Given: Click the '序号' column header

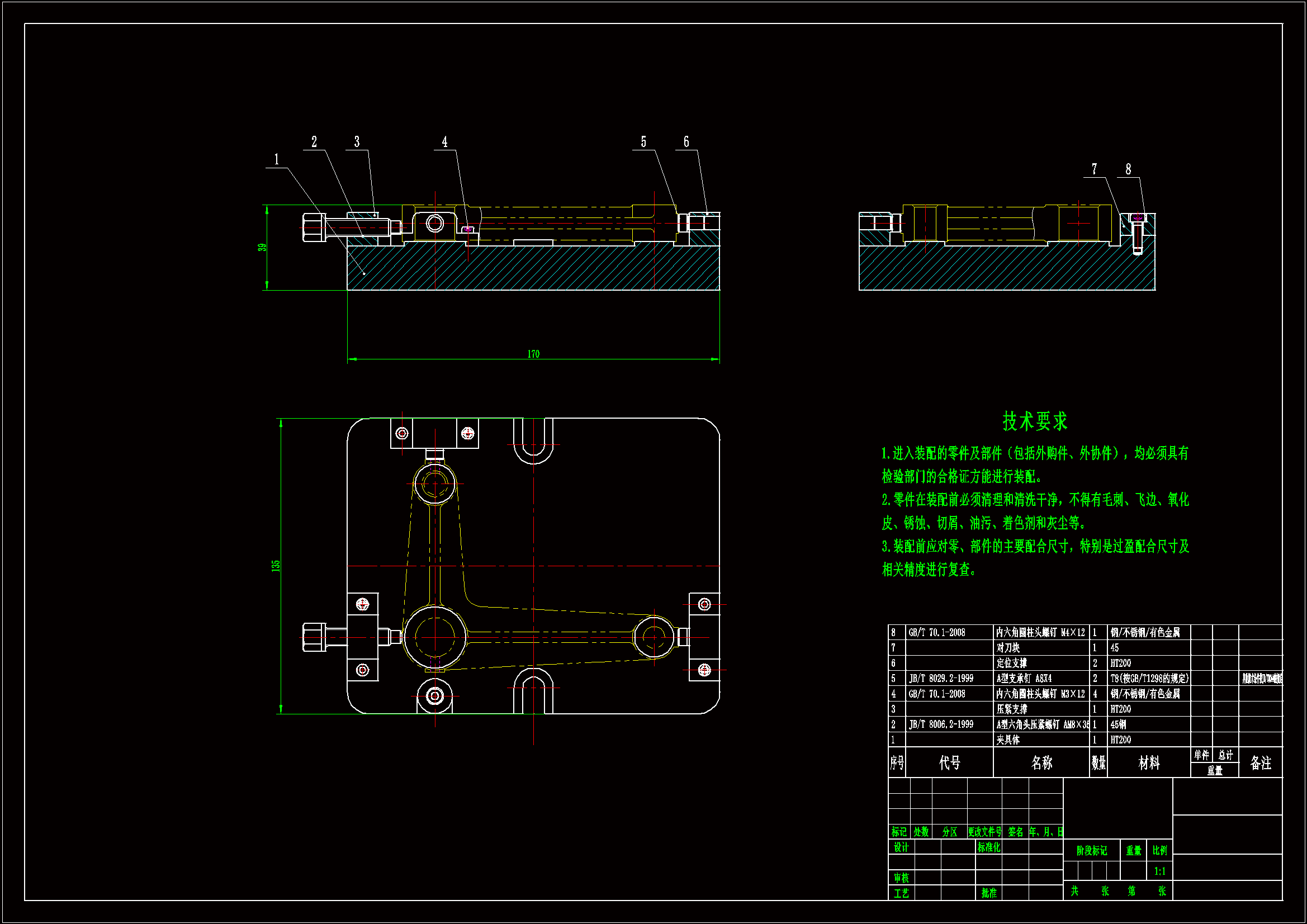Looking at the screenshot, I should click(x=897, y=763).
